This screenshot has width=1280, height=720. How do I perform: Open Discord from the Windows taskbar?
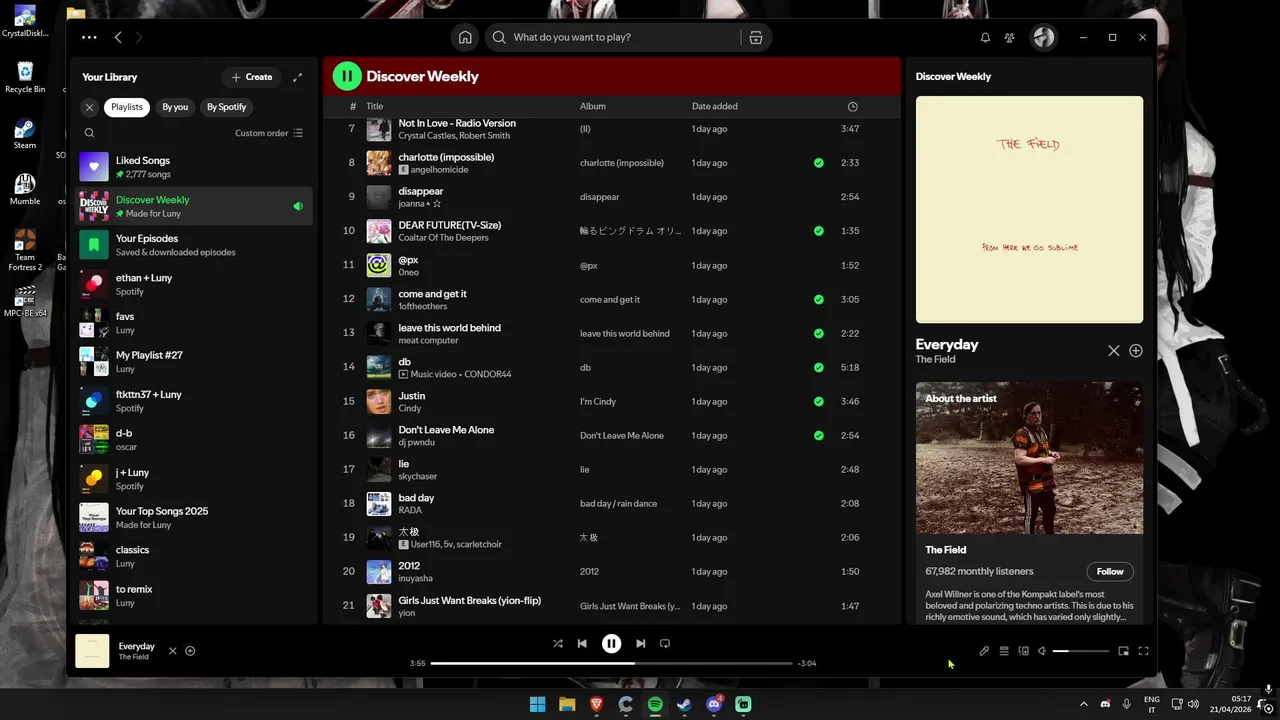714,704
